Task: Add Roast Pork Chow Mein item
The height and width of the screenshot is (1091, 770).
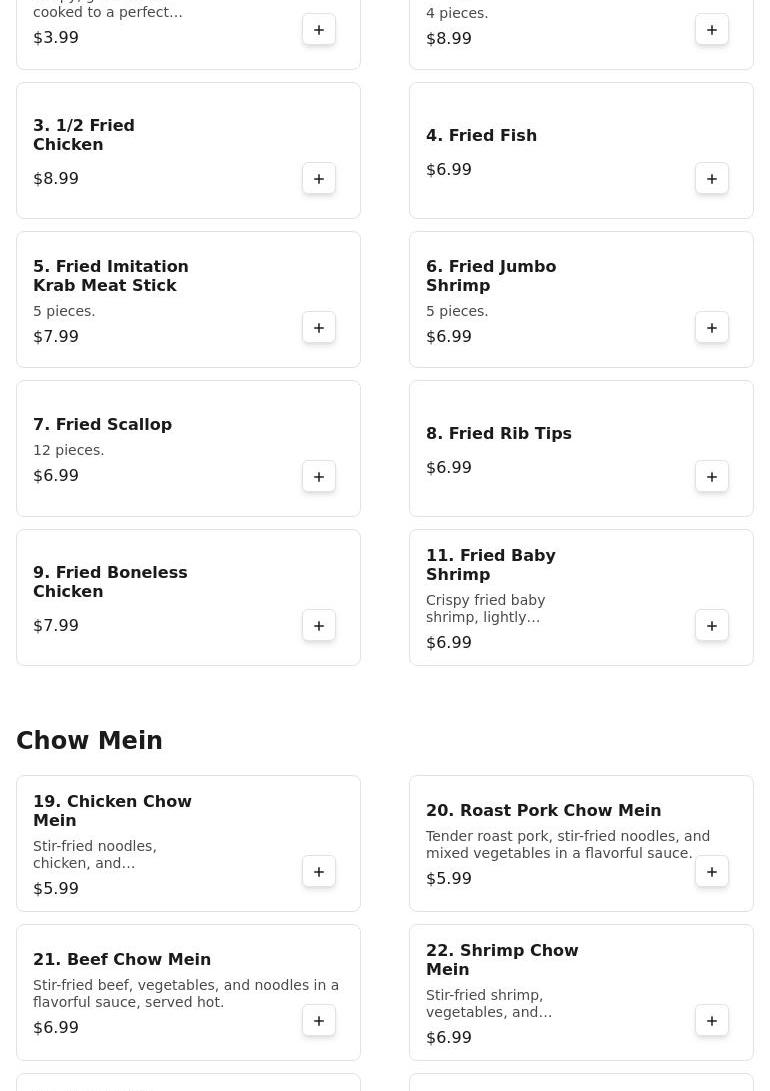Action: [712, 872]
